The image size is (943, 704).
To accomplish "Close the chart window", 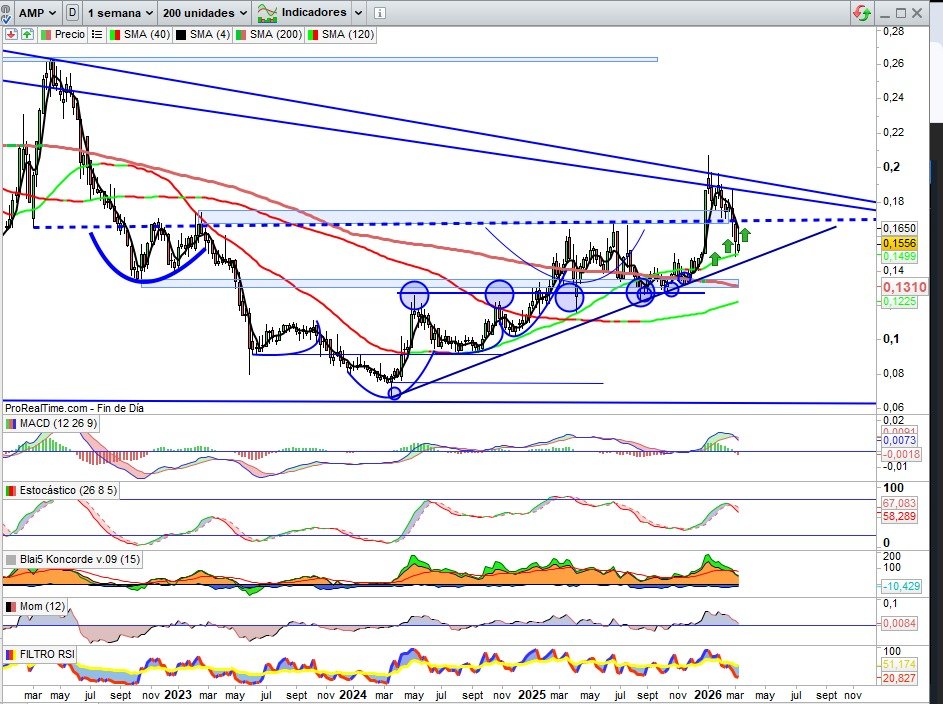I will pos(917,13).
